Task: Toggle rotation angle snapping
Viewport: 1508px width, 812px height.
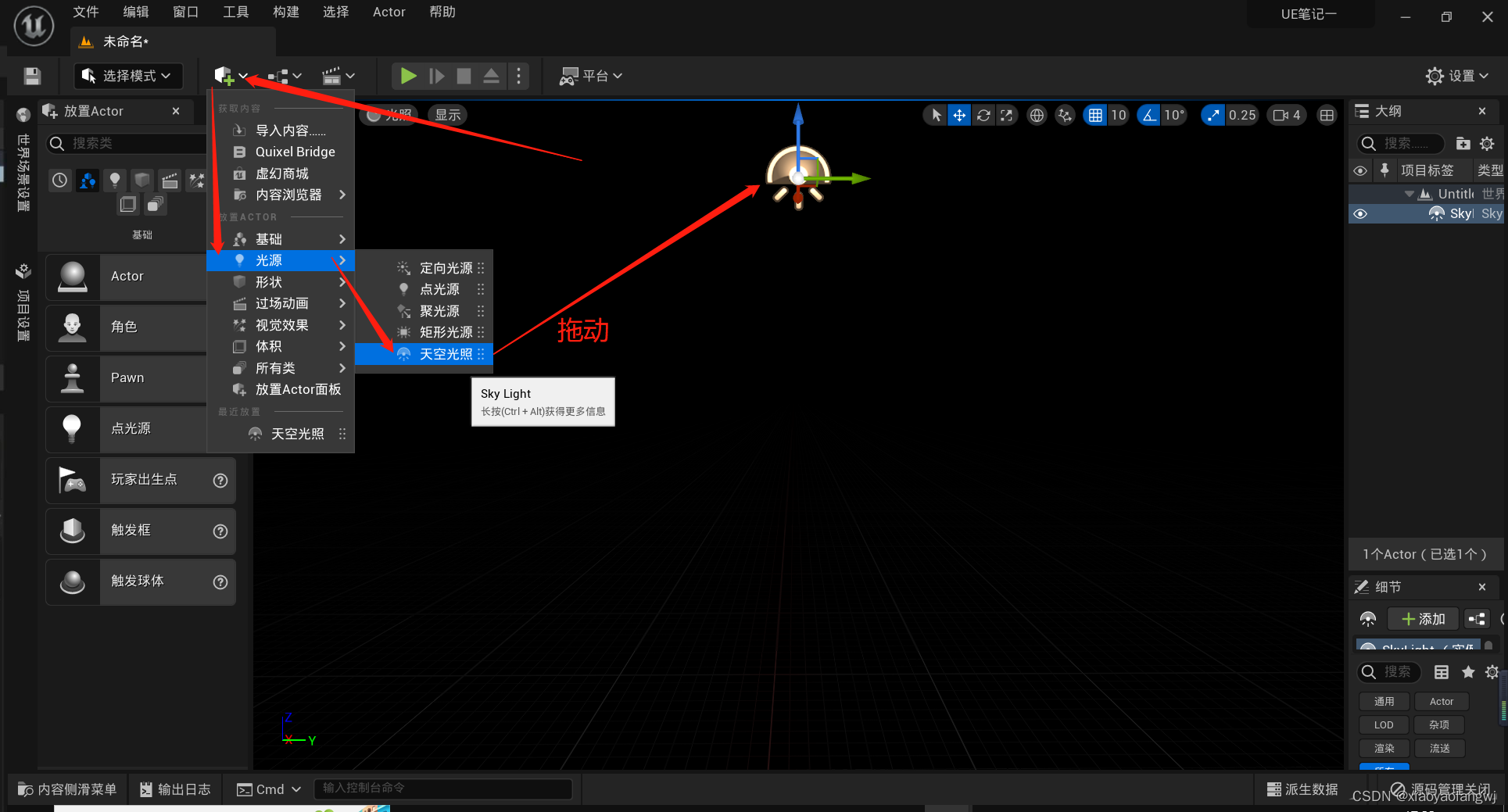Action: (x=1148, y=115)
